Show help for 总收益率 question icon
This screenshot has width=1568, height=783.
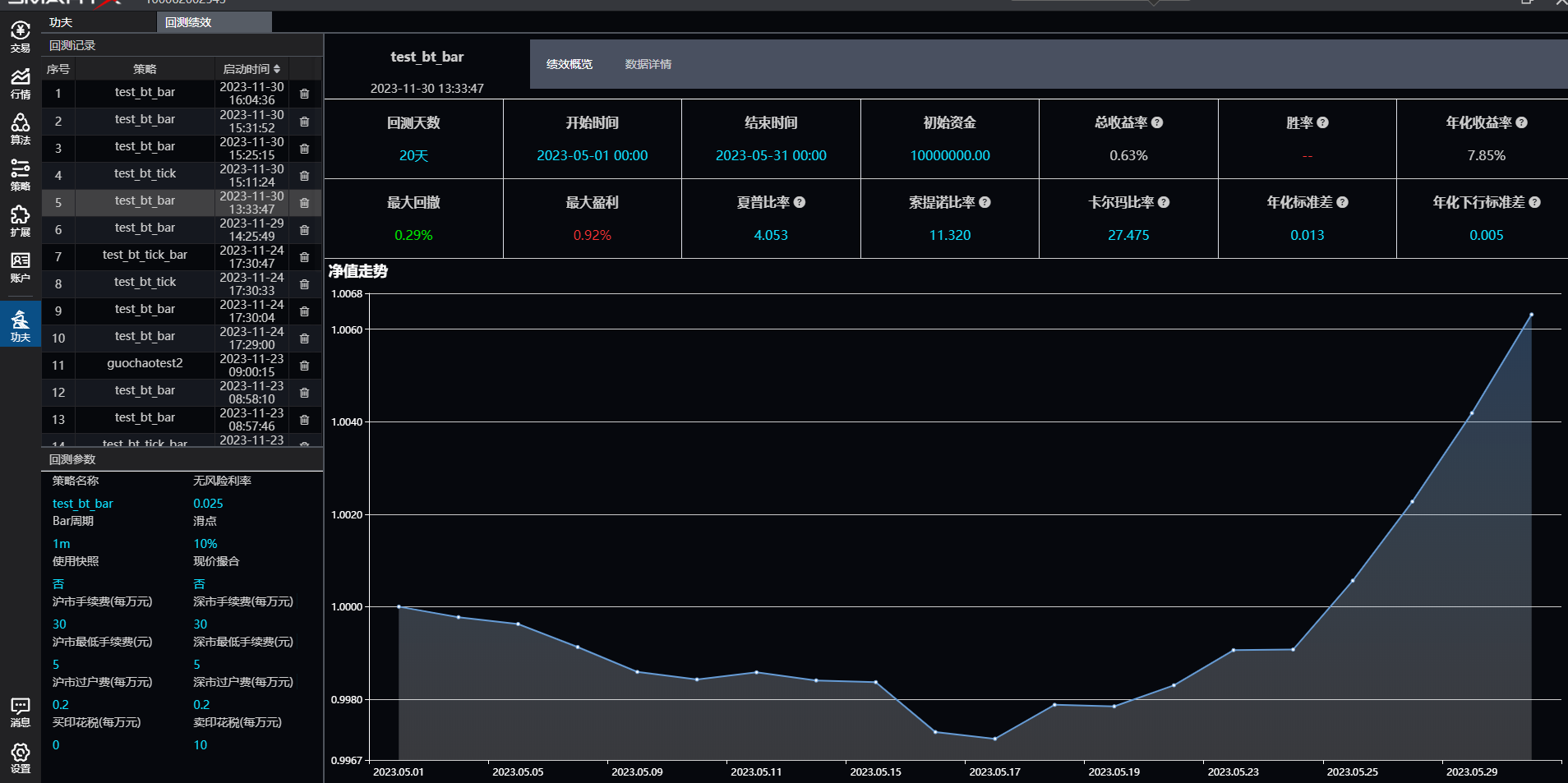(1157, 122)
